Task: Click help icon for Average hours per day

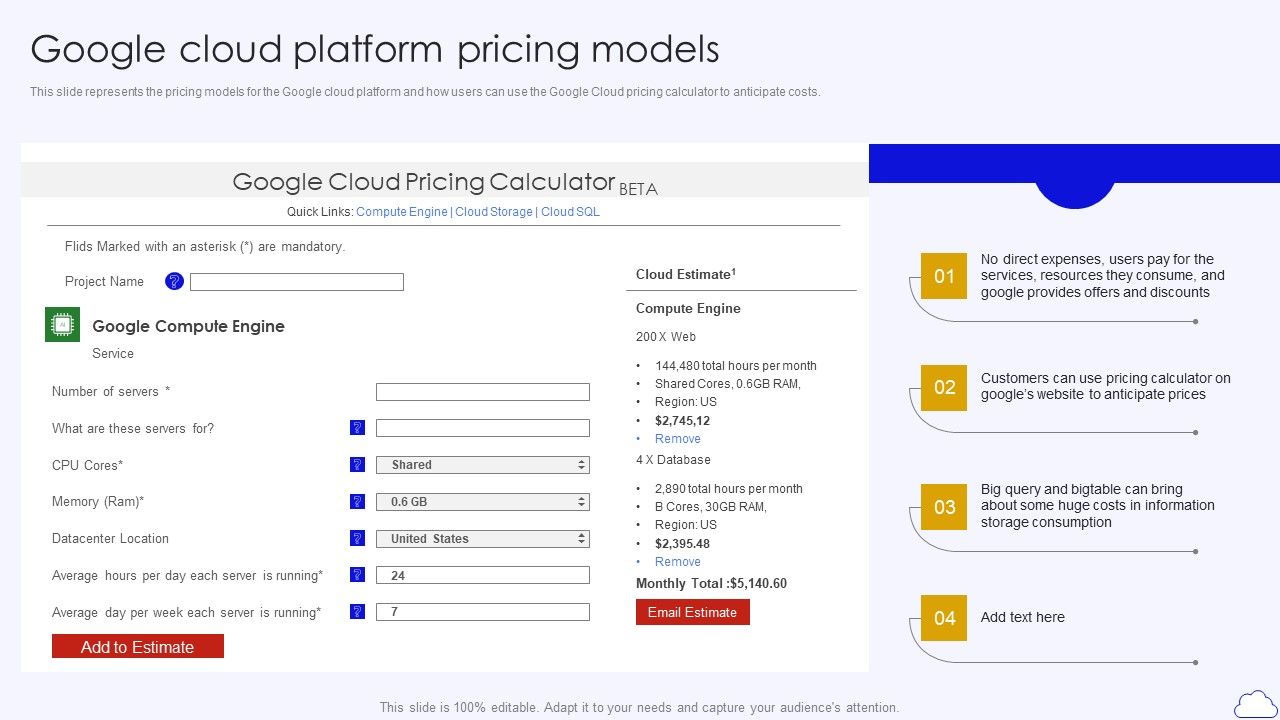Action: 357,575
